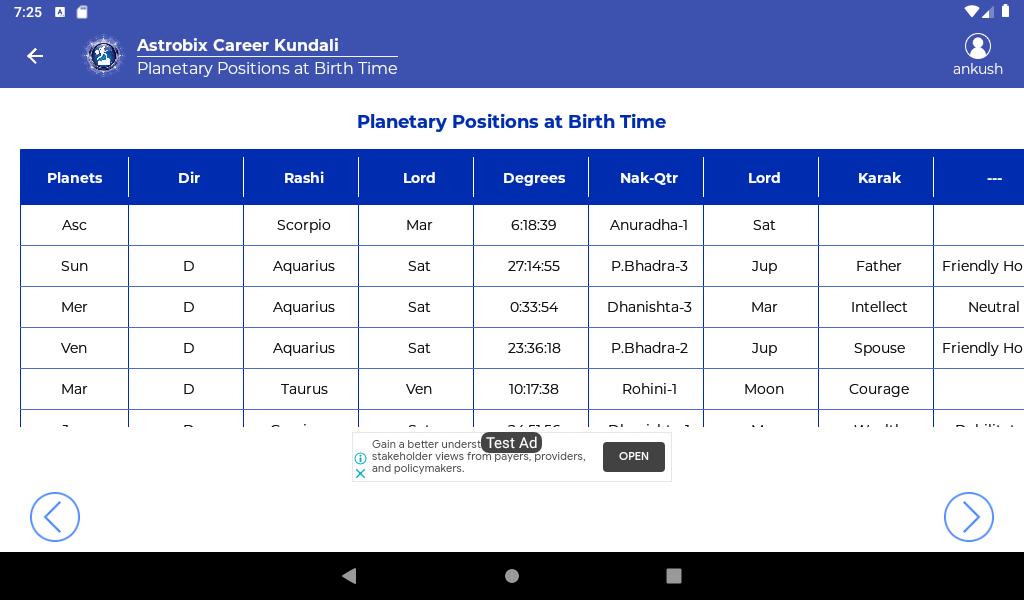
Task: Click degrees value 10:17:38
Action: click(534, 389)
